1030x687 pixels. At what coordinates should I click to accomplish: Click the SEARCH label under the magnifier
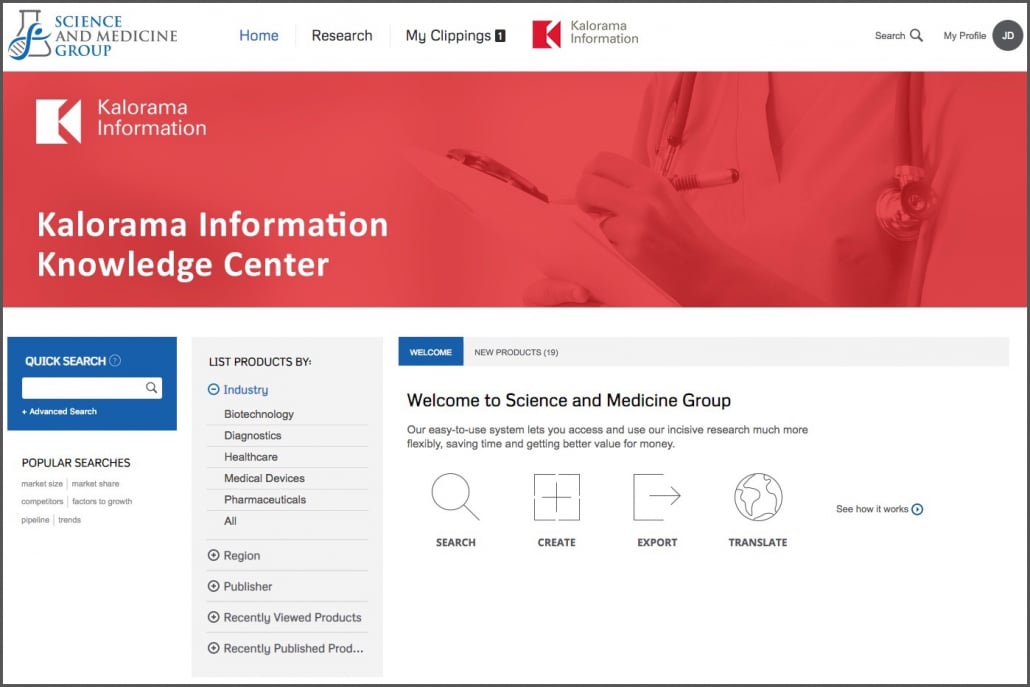(456, 543)
